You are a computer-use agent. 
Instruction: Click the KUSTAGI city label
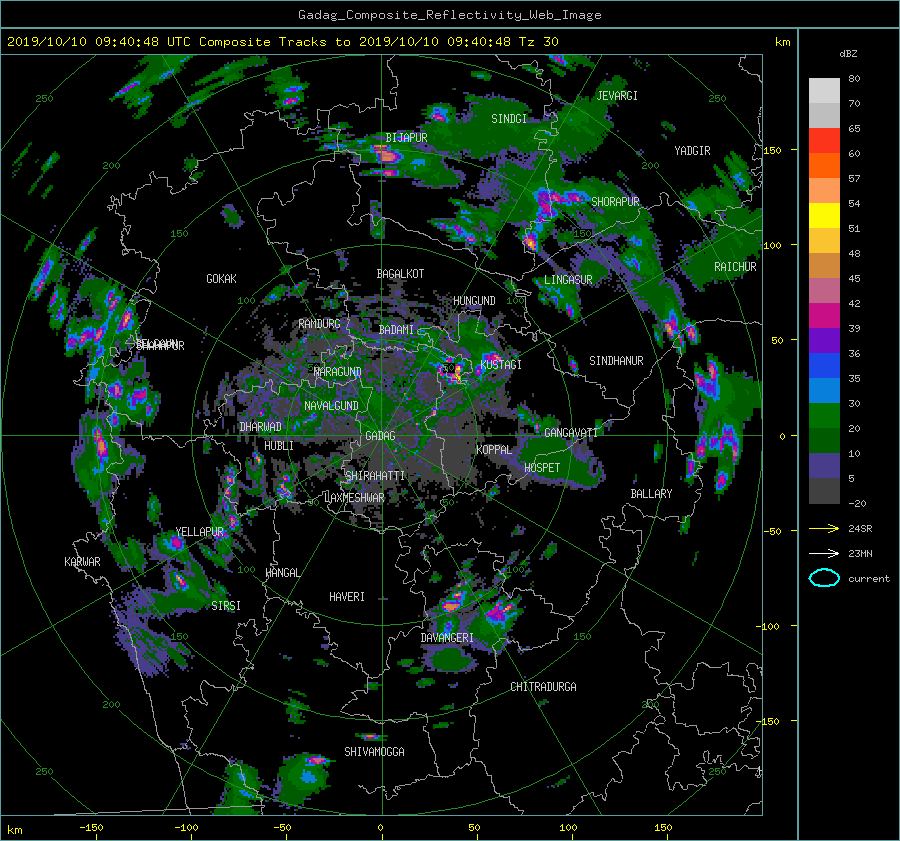click(x=501, y=365)
